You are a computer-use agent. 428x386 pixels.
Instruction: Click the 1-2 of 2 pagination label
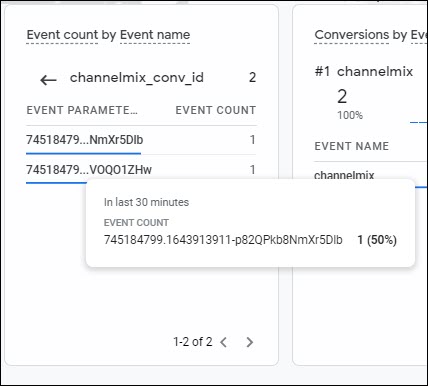pos(192,342)
